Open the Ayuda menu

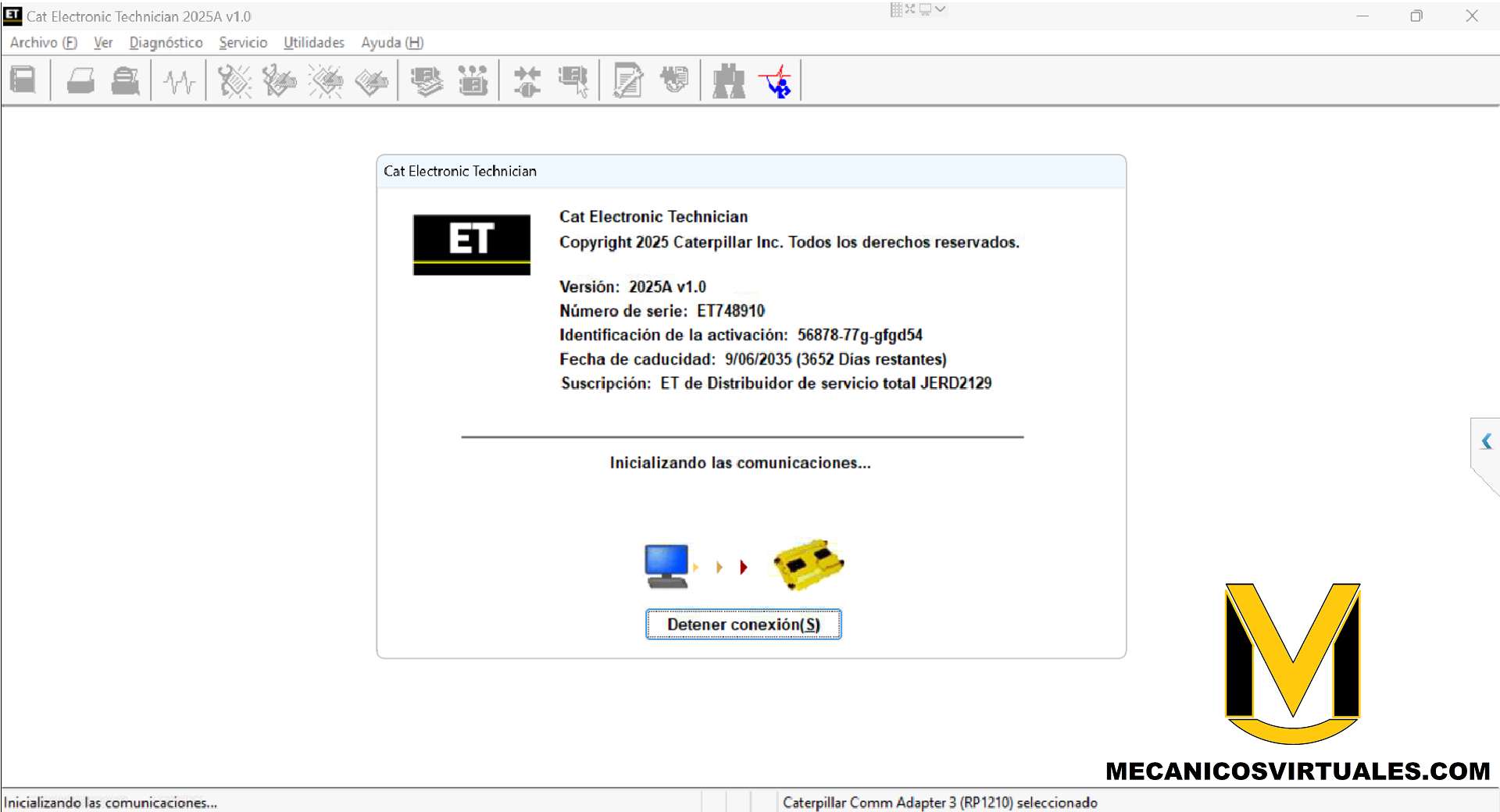[391, 43]
